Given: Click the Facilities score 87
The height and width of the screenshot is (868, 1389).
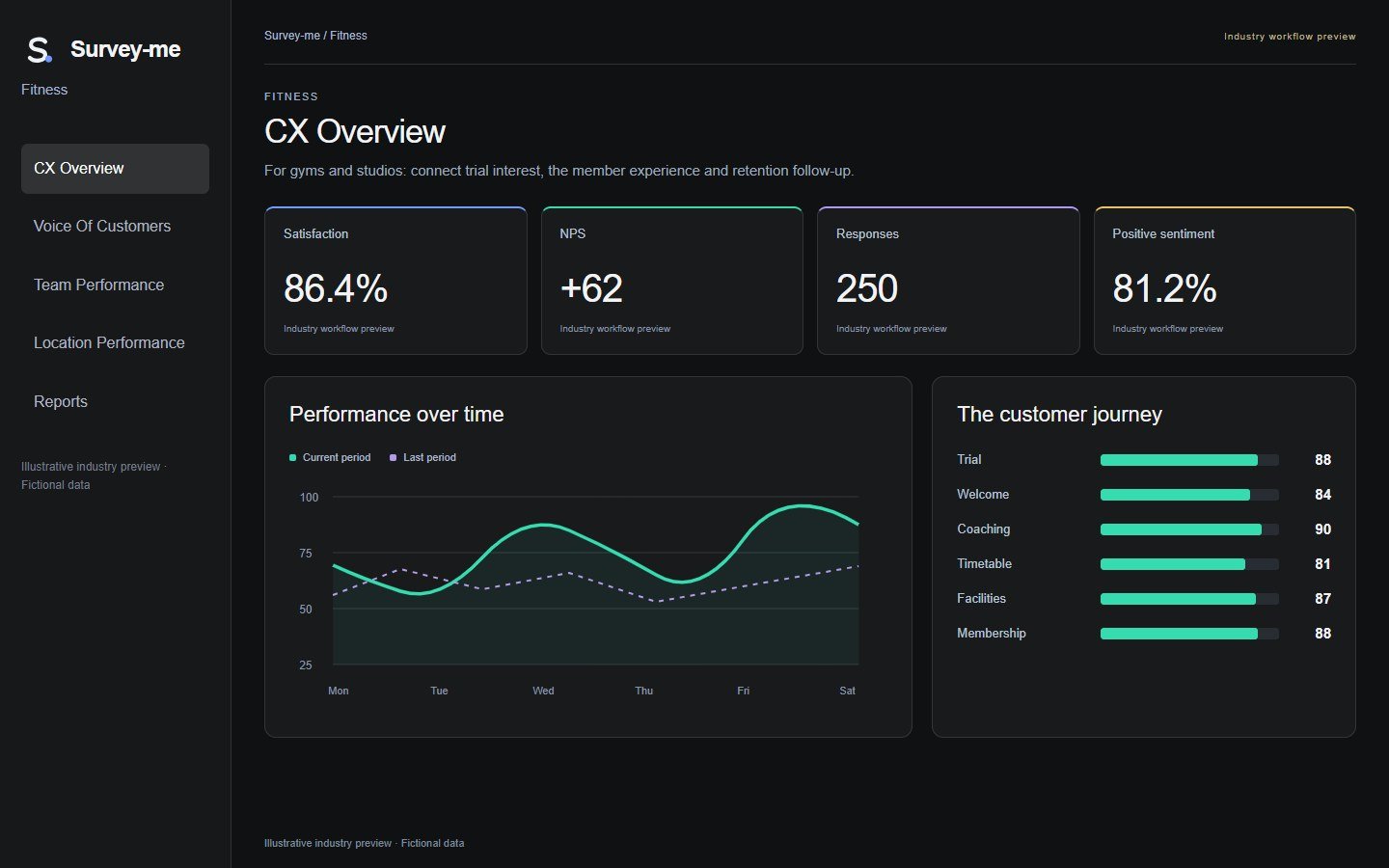Looking at the screenshot, I should [1322, 599].
